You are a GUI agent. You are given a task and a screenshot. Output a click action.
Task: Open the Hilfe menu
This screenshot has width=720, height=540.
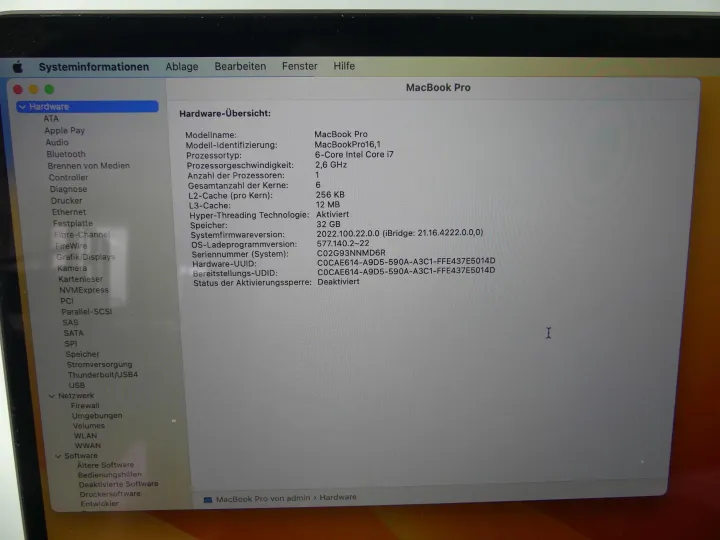tap(344, 66)
